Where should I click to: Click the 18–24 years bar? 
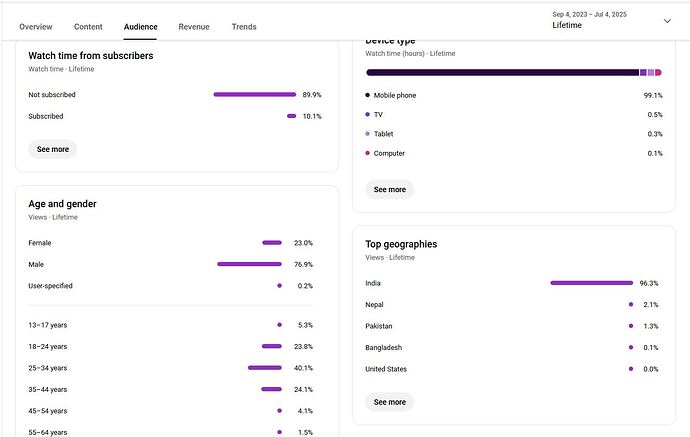272,346
